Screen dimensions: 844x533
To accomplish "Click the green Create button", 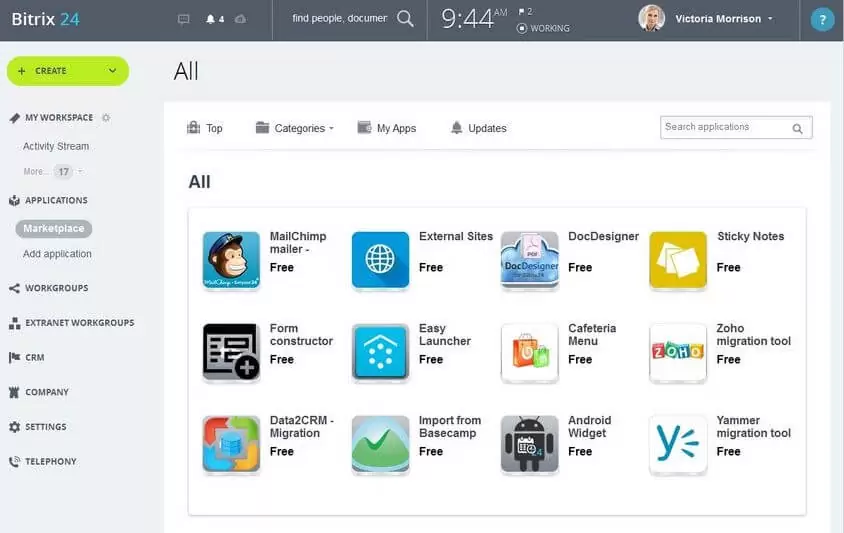I will click(x=68, y=71).
